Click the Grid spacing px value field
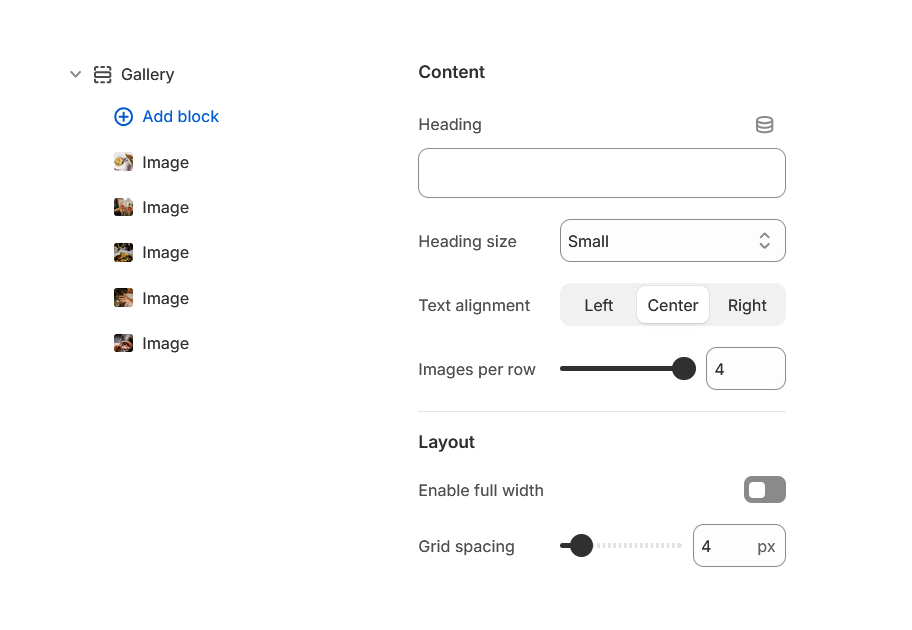The width and height of the screenshot is (912, 630). [739, 545]
